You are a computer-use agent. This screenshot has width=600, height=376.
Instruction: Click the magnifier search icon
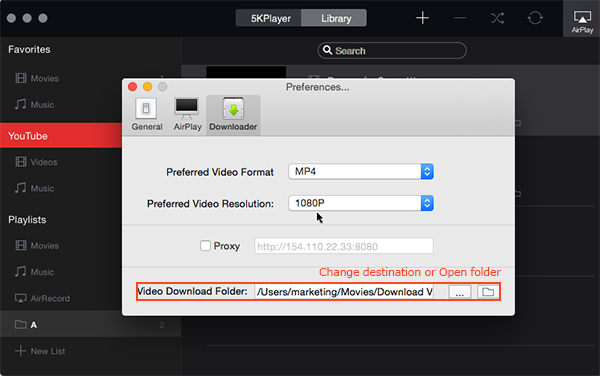click(327, 50)
